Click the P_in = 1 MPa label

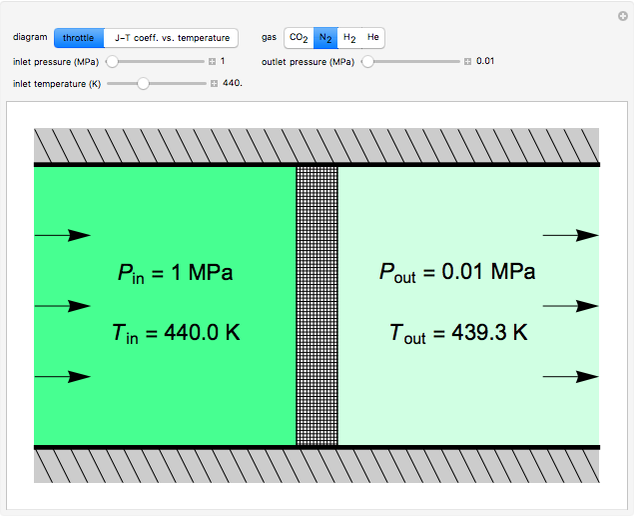pos(173,272)
